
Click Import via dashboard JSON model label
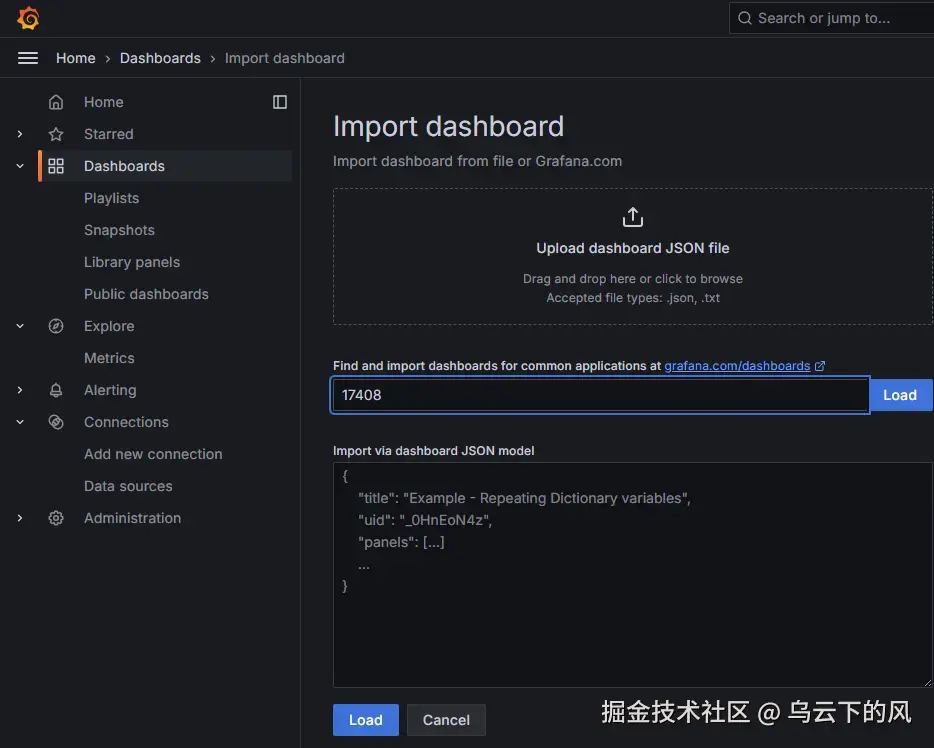coord(434,451)
